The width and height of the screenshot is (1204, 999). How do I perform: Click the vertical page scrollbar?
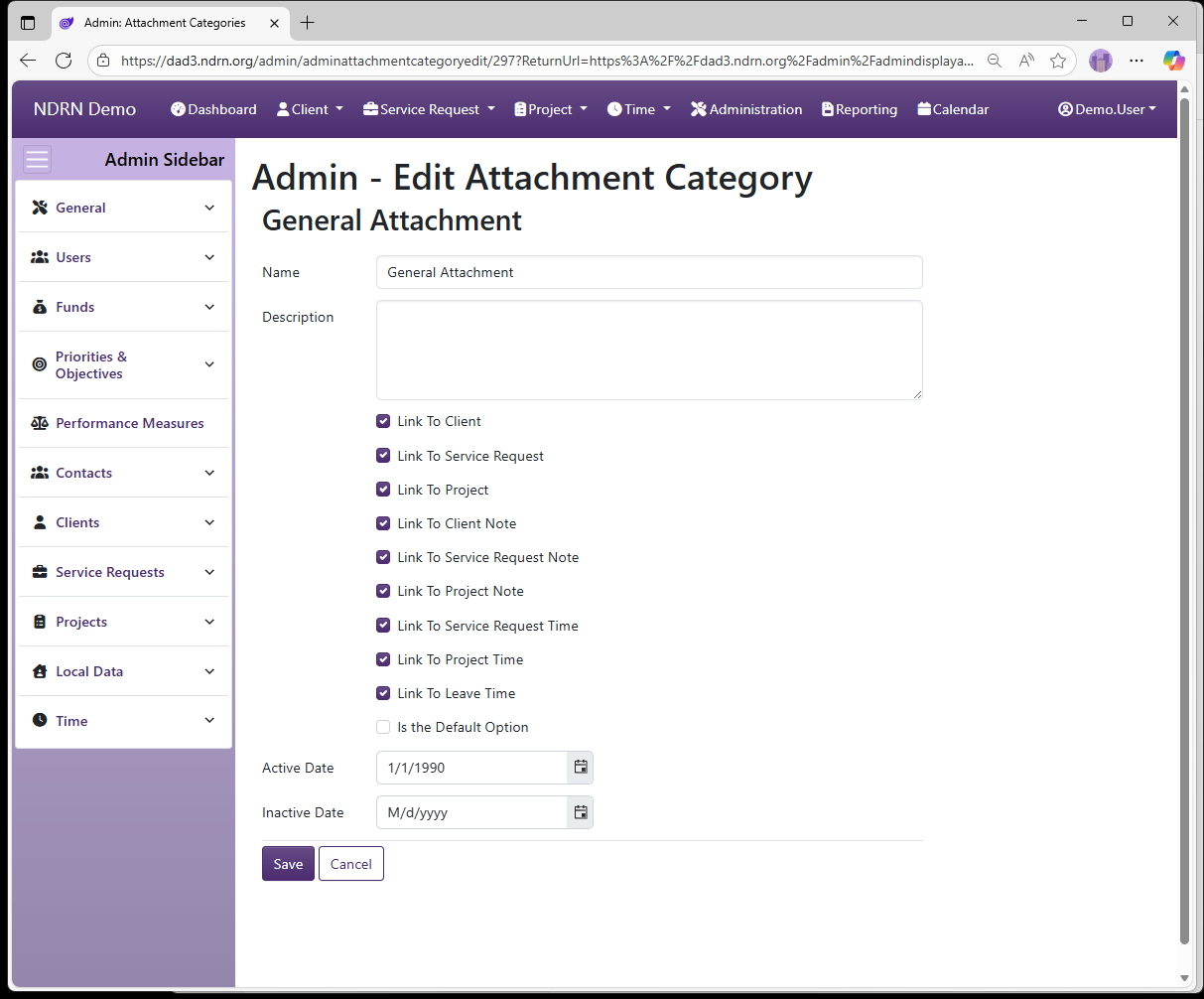1184,520
